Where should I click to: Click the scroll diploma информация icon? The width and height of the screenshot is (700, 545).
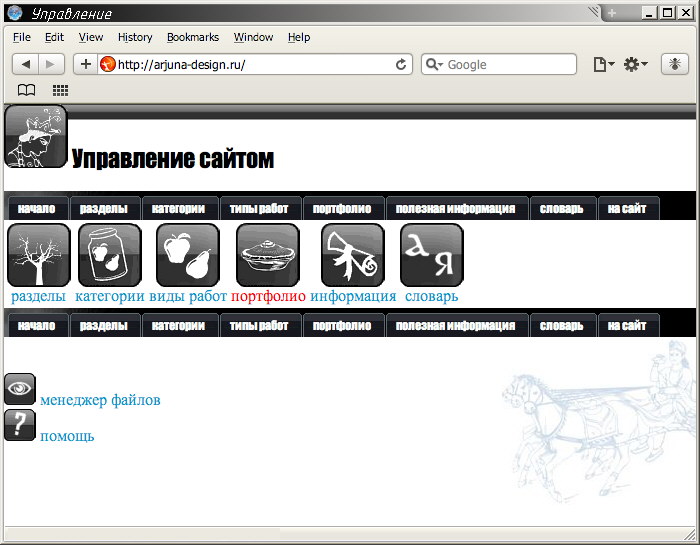353,255
